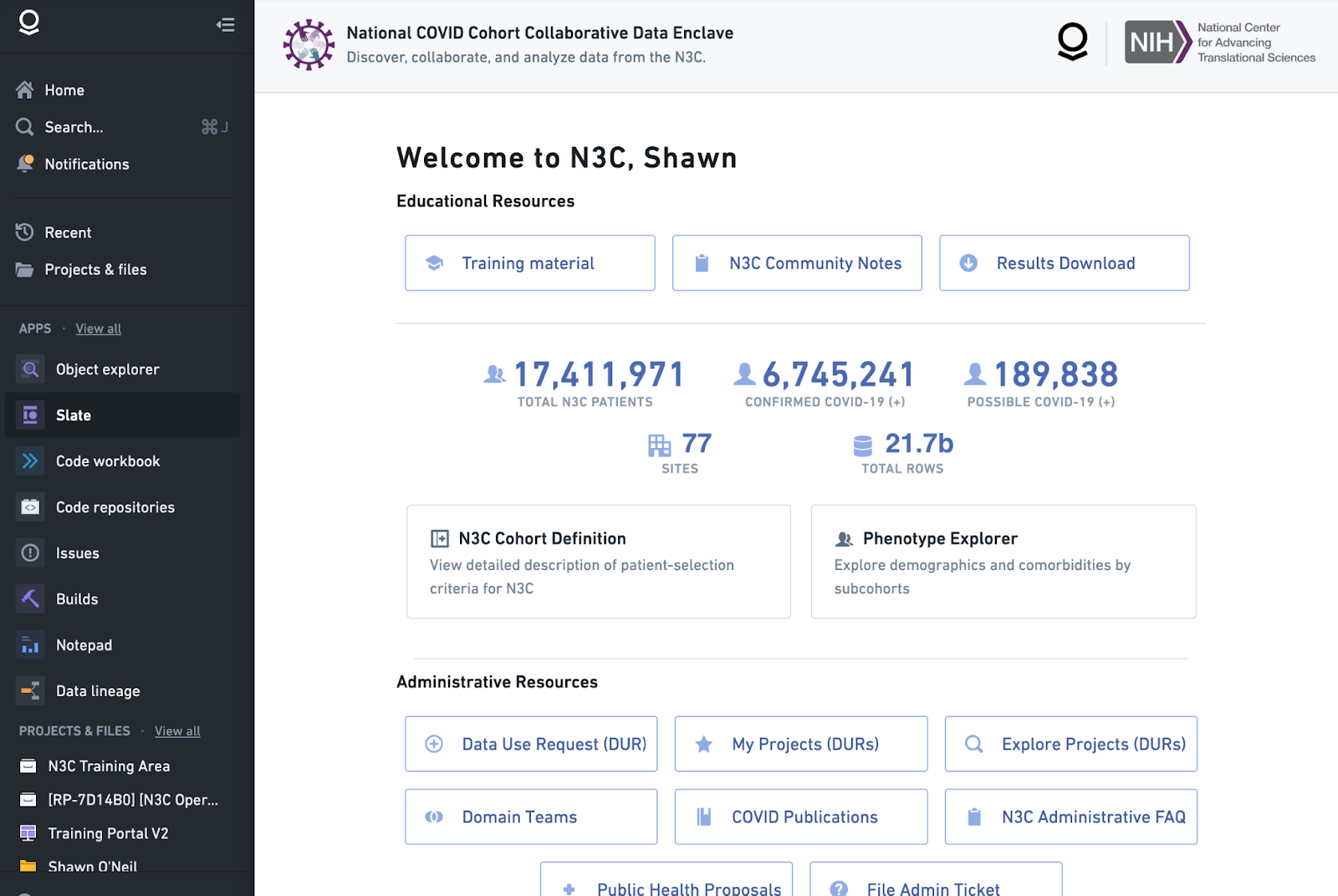This screenshot has height=896, width=1338.
Task: Click the Notifications bell icon
Action: coord(25,164)
